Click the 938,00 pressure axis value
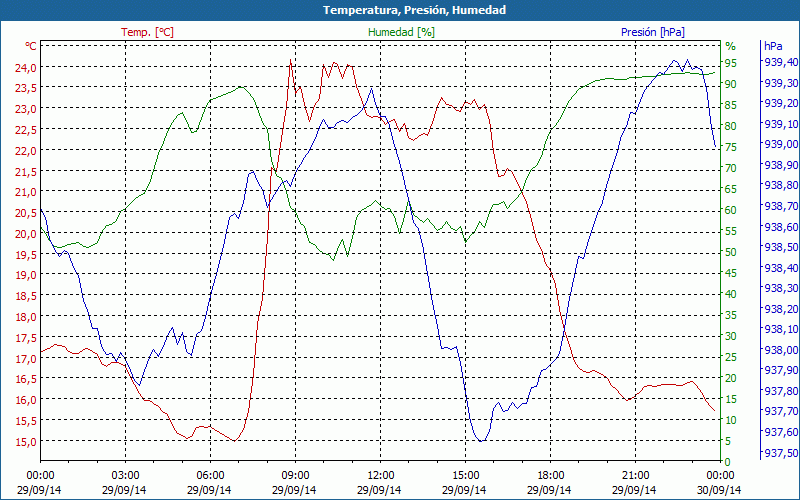Screen dimensions: 800x500 click(x=781, y=350)
